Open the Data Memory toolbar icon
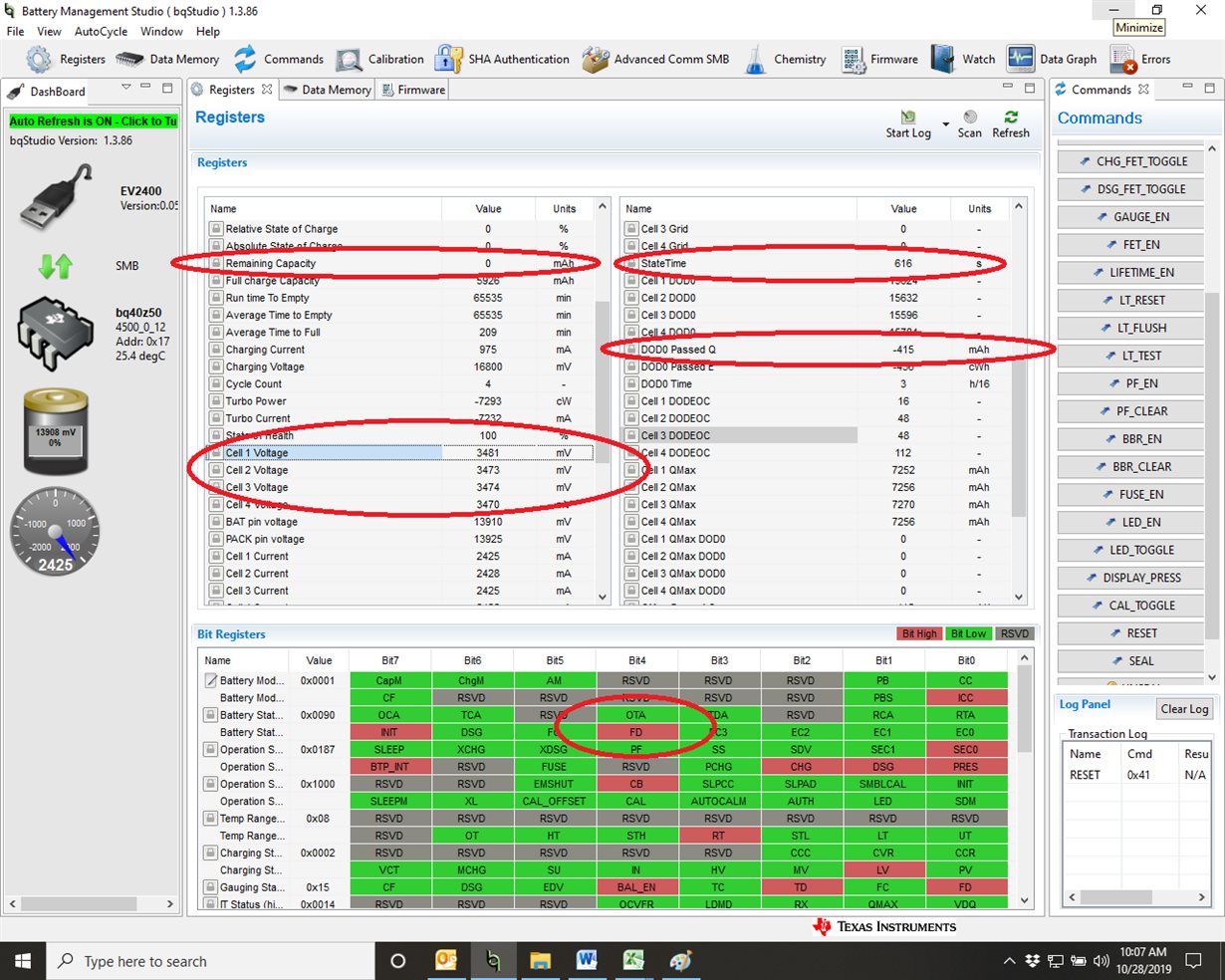The width and height of the screenshot is (1225, 980). tap(129, 59)
